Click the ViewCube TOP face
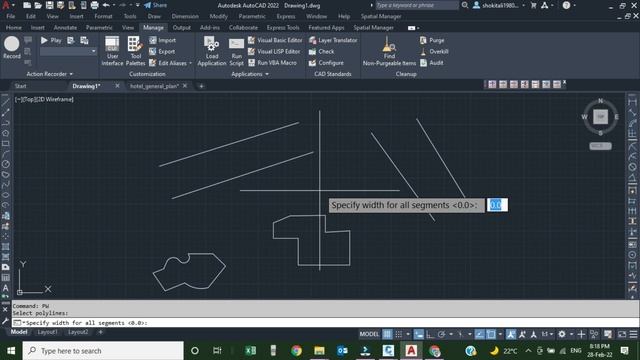 point(600,117)
